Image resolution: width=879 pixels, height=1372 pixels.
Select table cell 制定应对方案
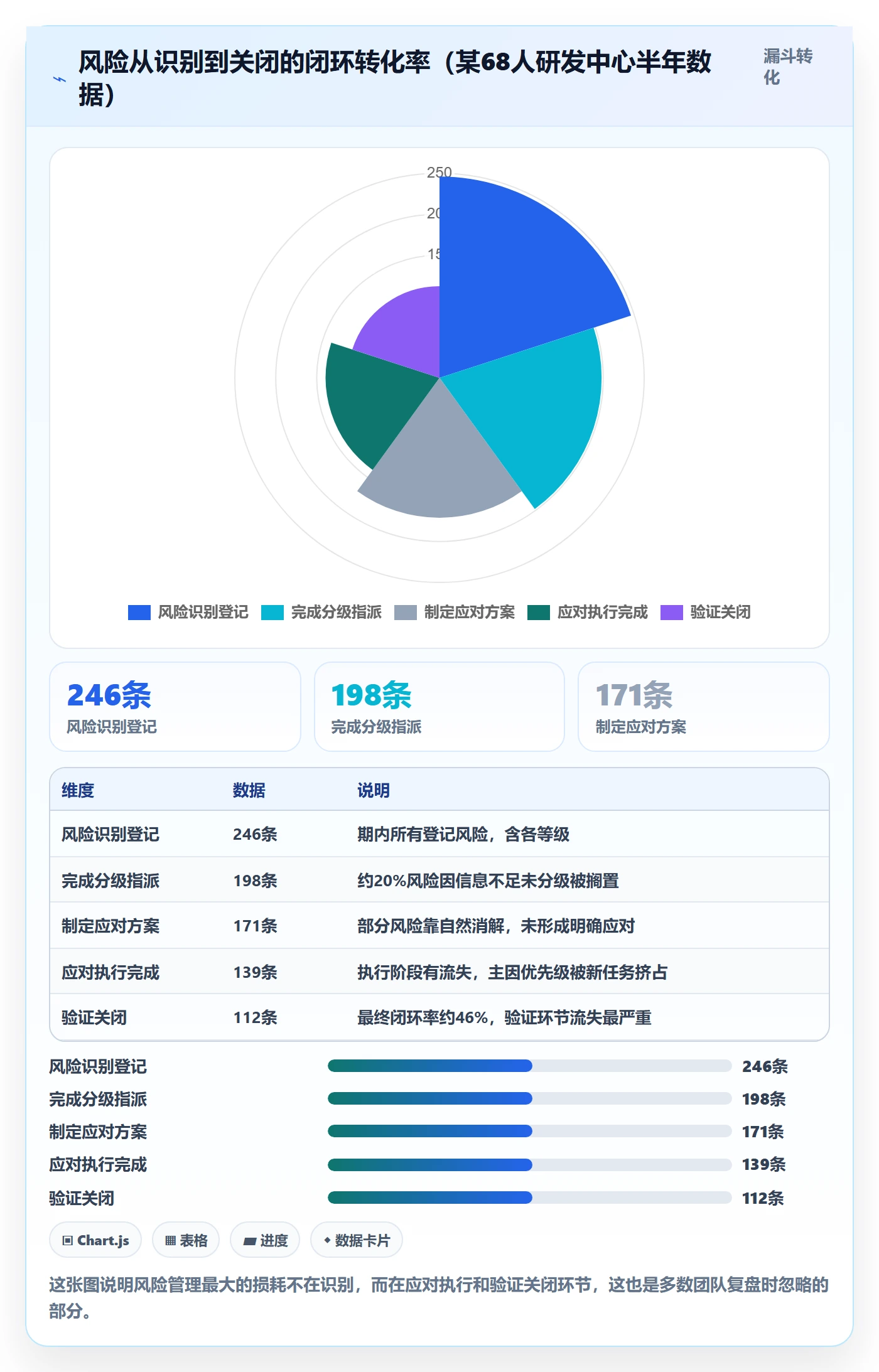pyautogui.click(x=111, y=926)
